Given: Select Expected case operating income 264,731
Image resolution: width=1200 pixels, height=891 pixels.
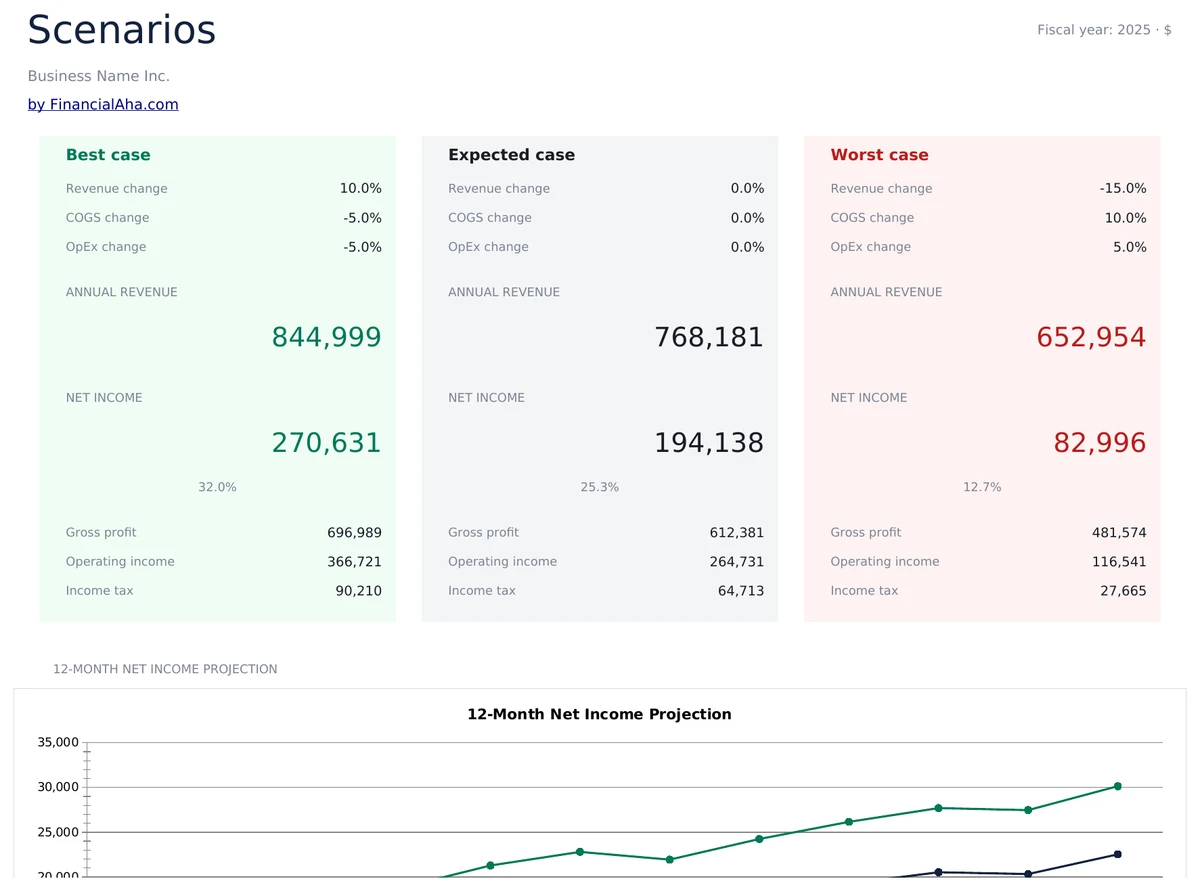Looking at the screenshot, I should point(736,562).
